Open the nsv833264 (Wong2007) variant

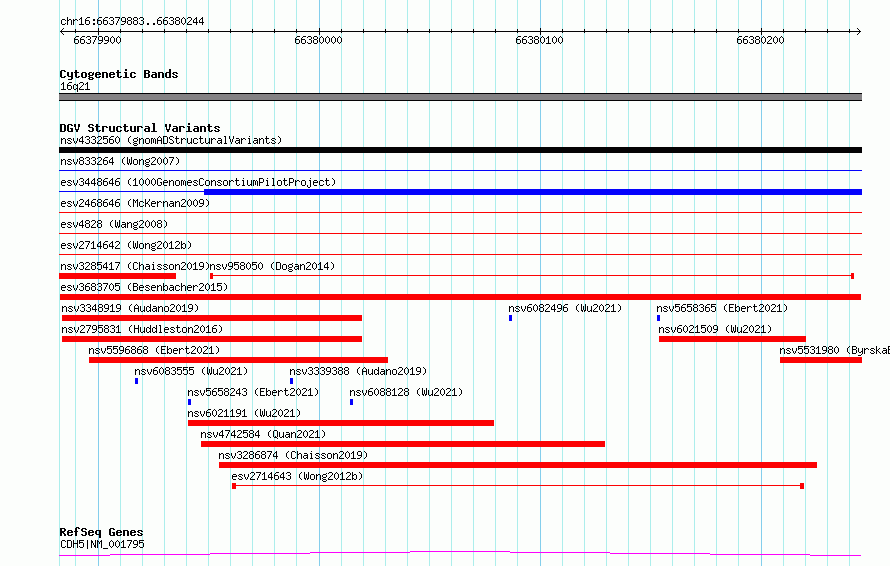click(120, 161)
